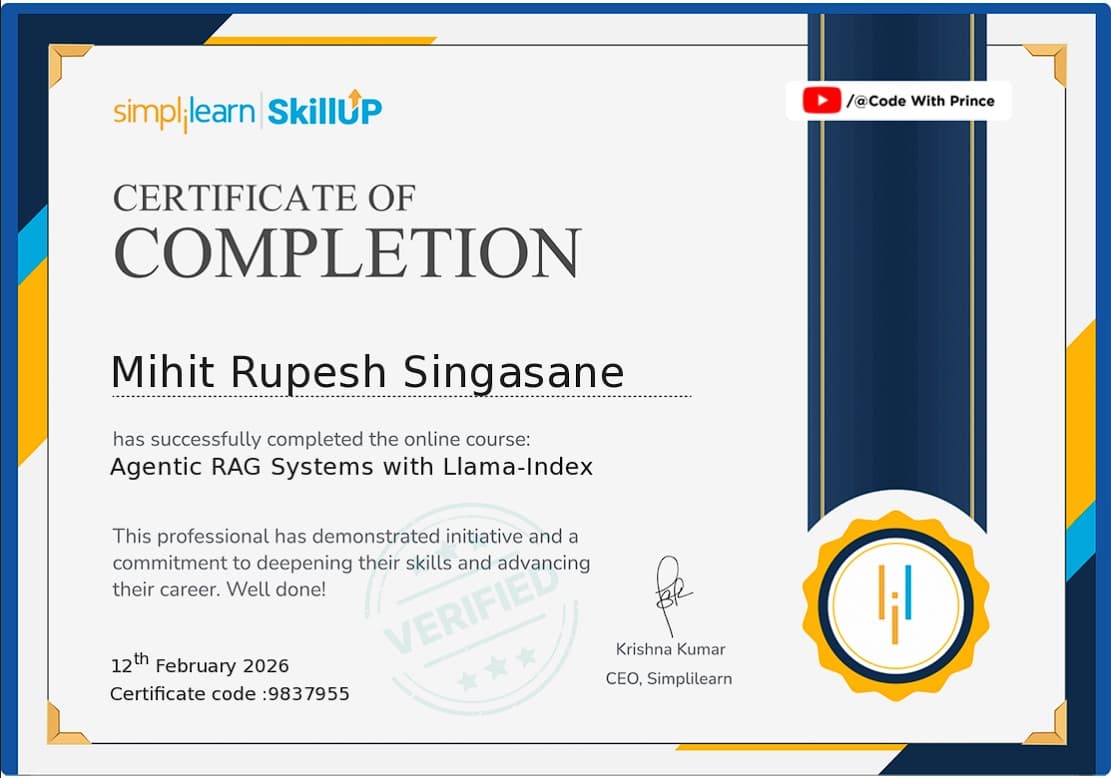Click the completion statement paragraph text
The width and height of the screenshot is (1111, 778).
(350, 562)
